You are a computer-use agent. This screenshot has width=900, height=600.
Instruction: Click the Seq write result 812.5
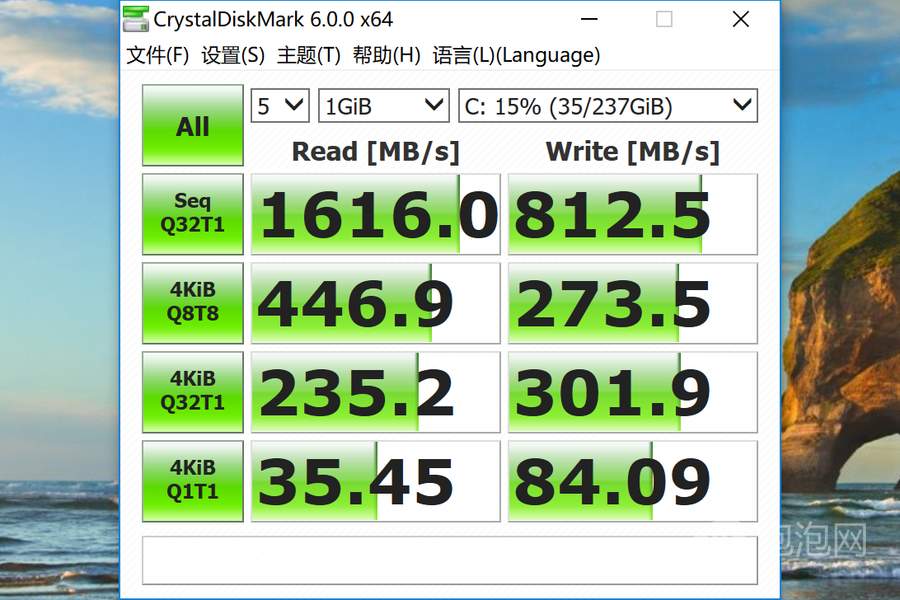632,215
